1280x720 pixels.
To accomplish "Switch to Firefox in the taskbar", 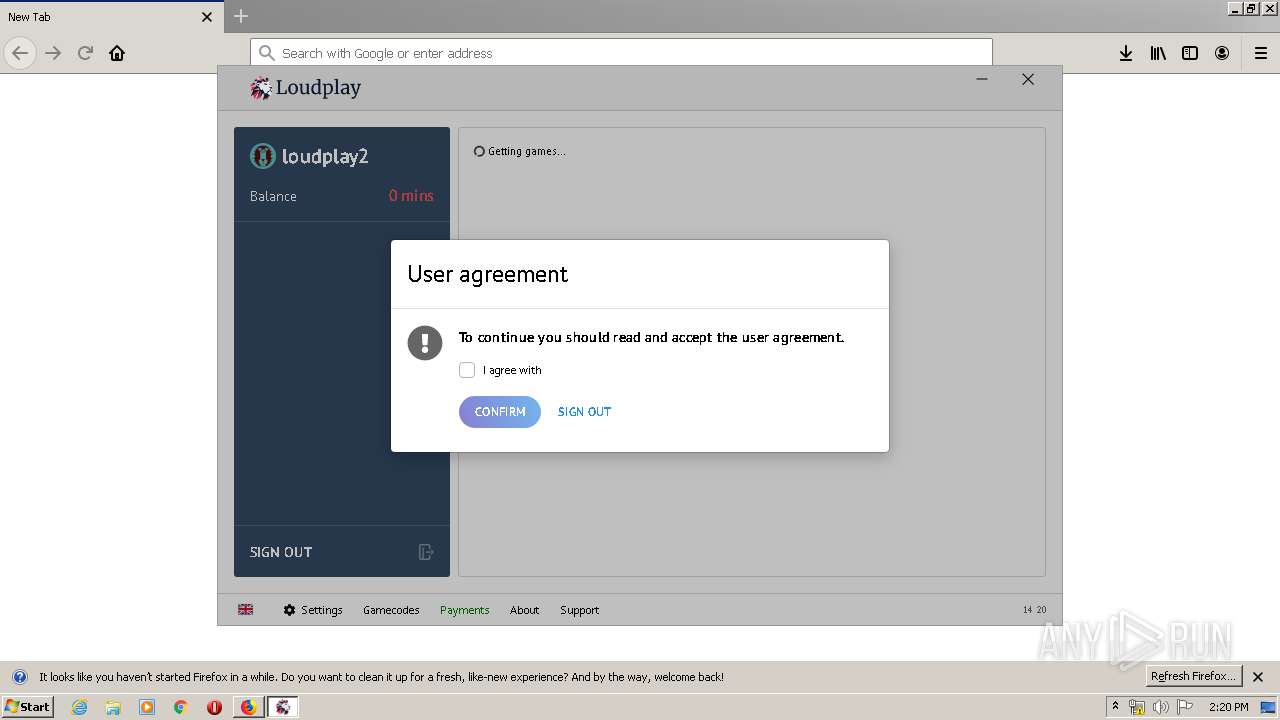I will 248,707.
